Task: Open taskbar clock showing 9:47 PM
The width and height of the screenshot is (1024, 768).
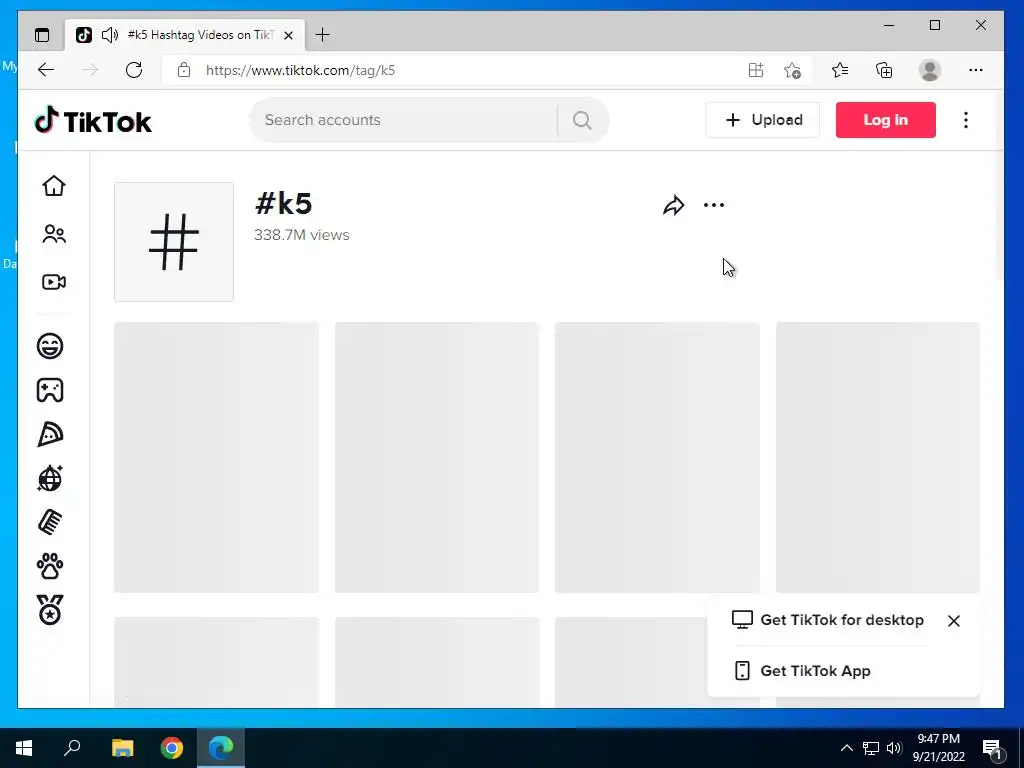Action: click(x=938, y=748)
